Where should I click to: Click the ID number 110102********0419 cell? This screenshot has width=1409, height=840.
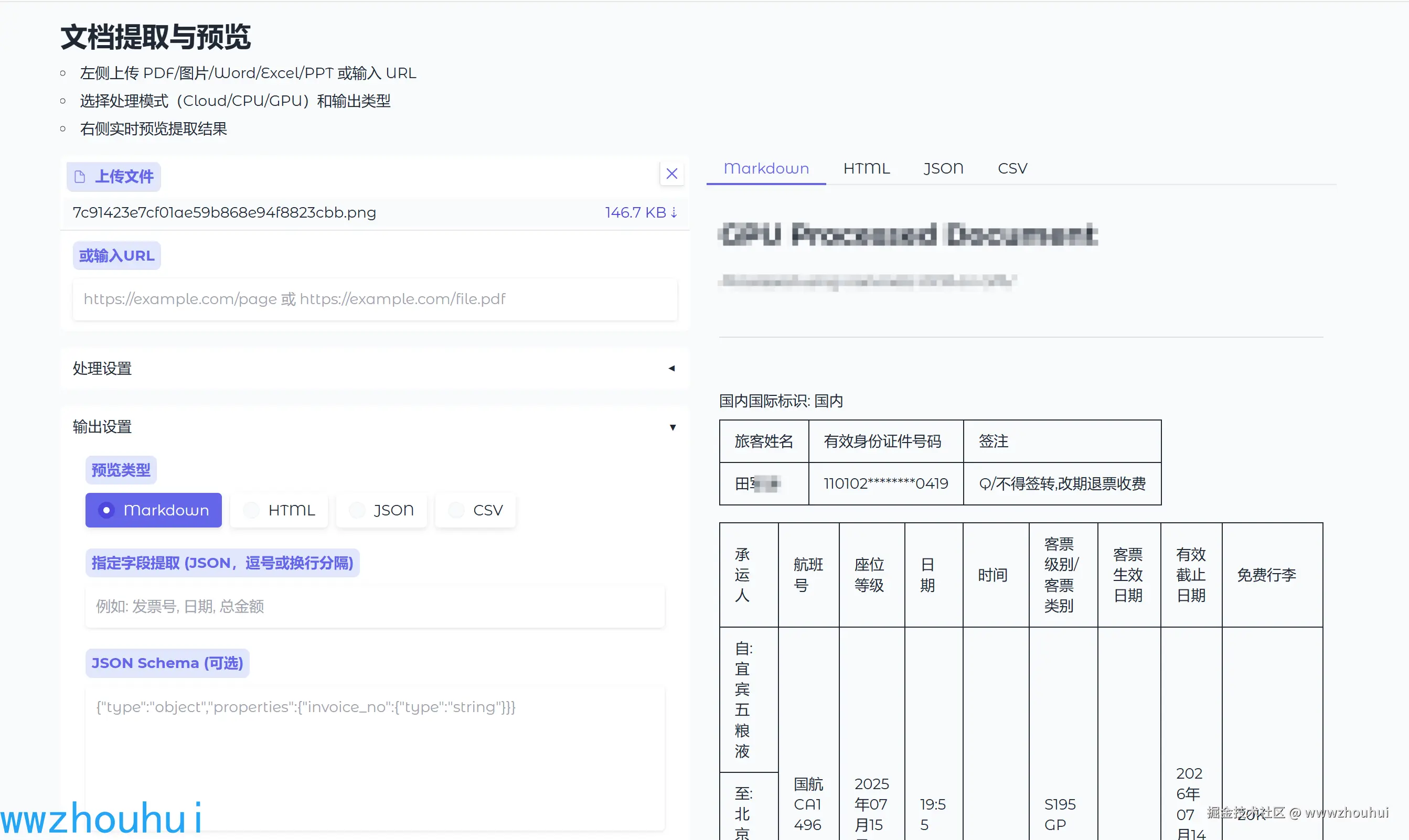pyautogui.click(x=885, y=483)
